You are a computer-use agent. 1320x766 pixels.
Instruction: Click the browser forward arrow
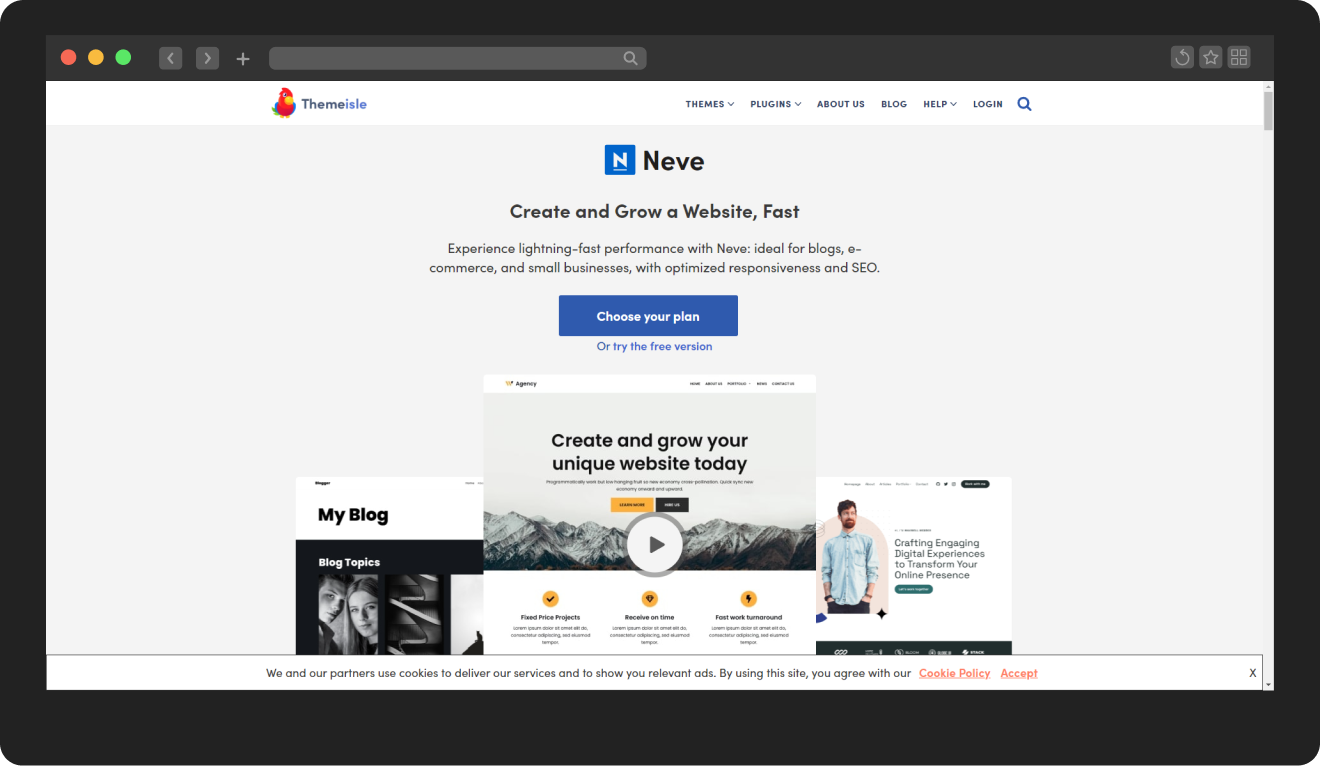click(x=207, y=57)
